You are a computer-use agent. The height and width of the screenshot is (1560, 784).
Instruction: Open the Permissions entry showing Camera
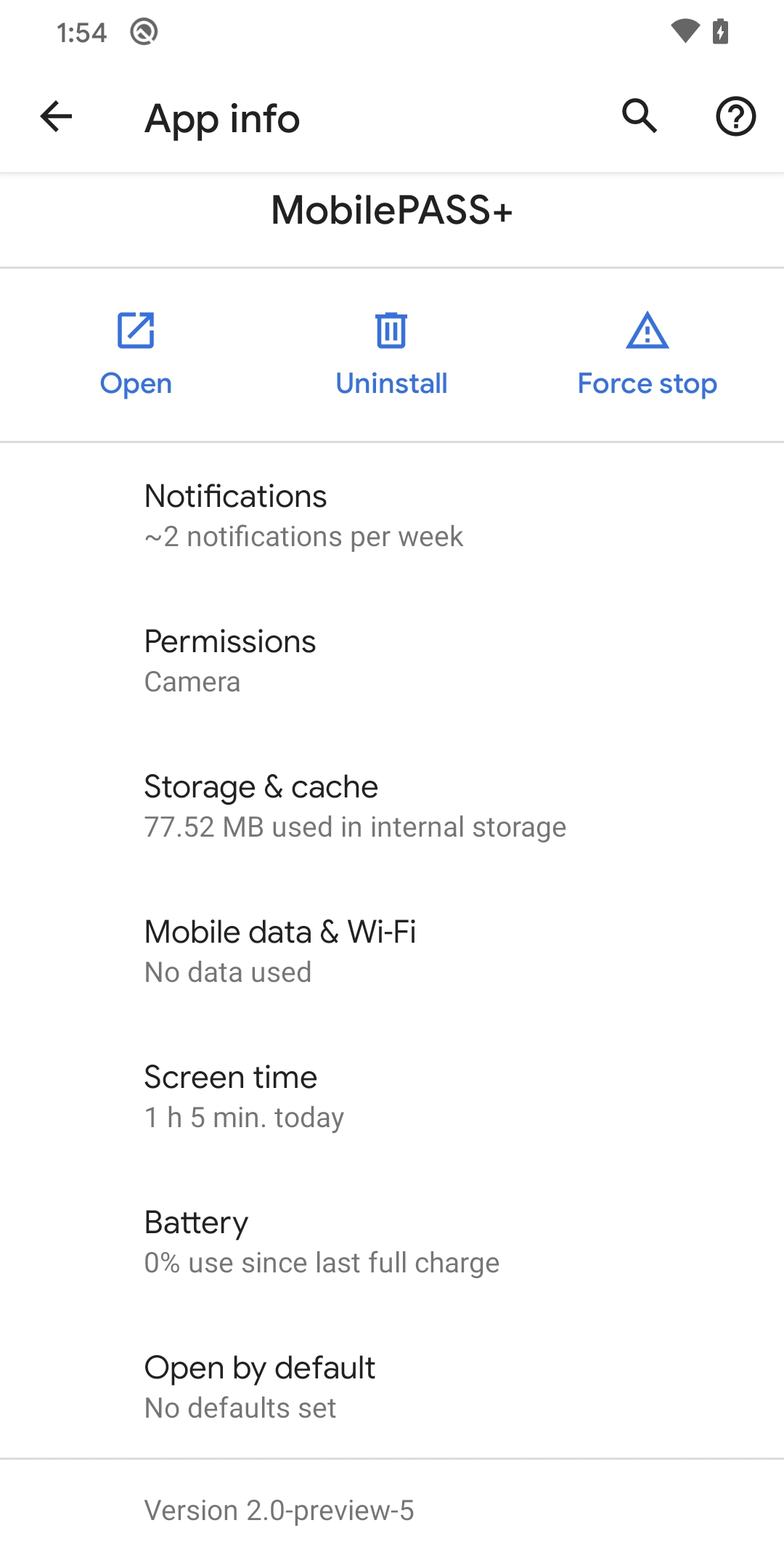coord(392,660)
